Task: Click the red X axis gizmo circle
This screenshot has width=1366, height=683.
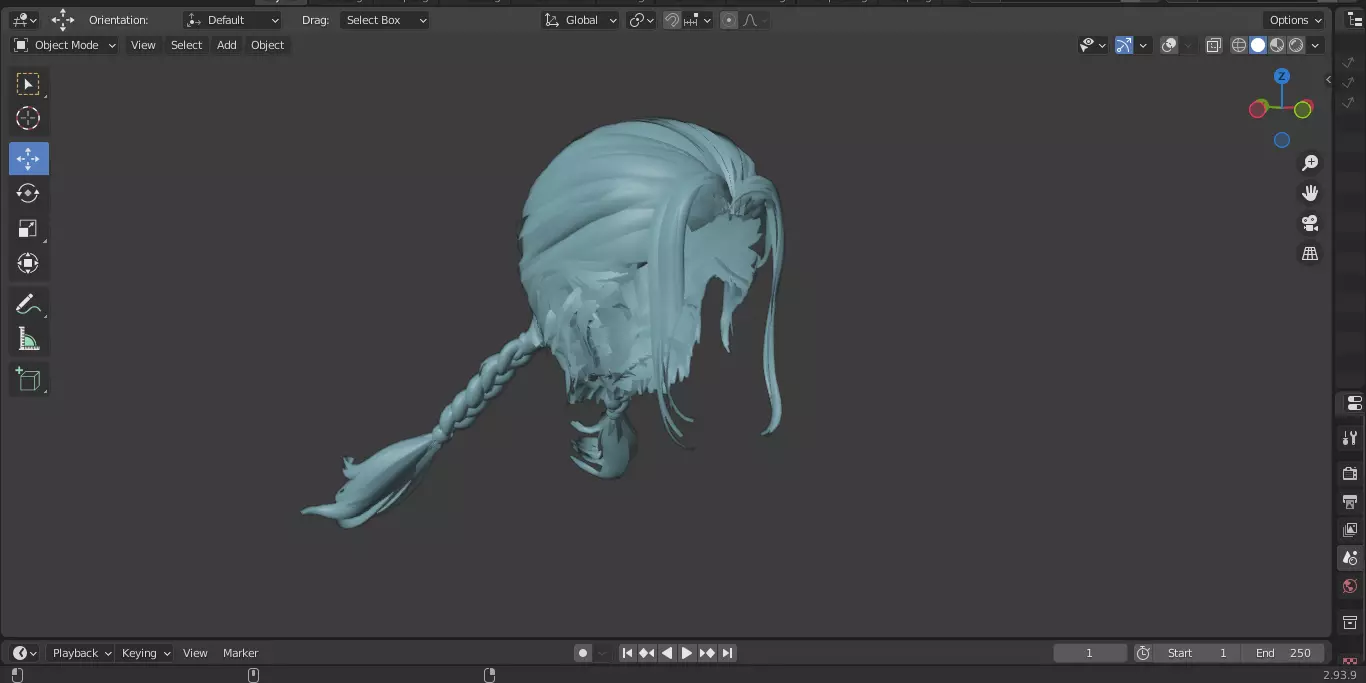Action: [1258, 110]
